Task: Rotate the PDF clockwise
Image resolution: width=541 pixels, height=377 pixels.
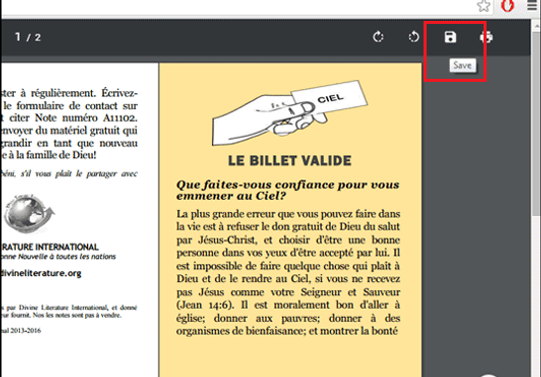Action: pos(378,37)
